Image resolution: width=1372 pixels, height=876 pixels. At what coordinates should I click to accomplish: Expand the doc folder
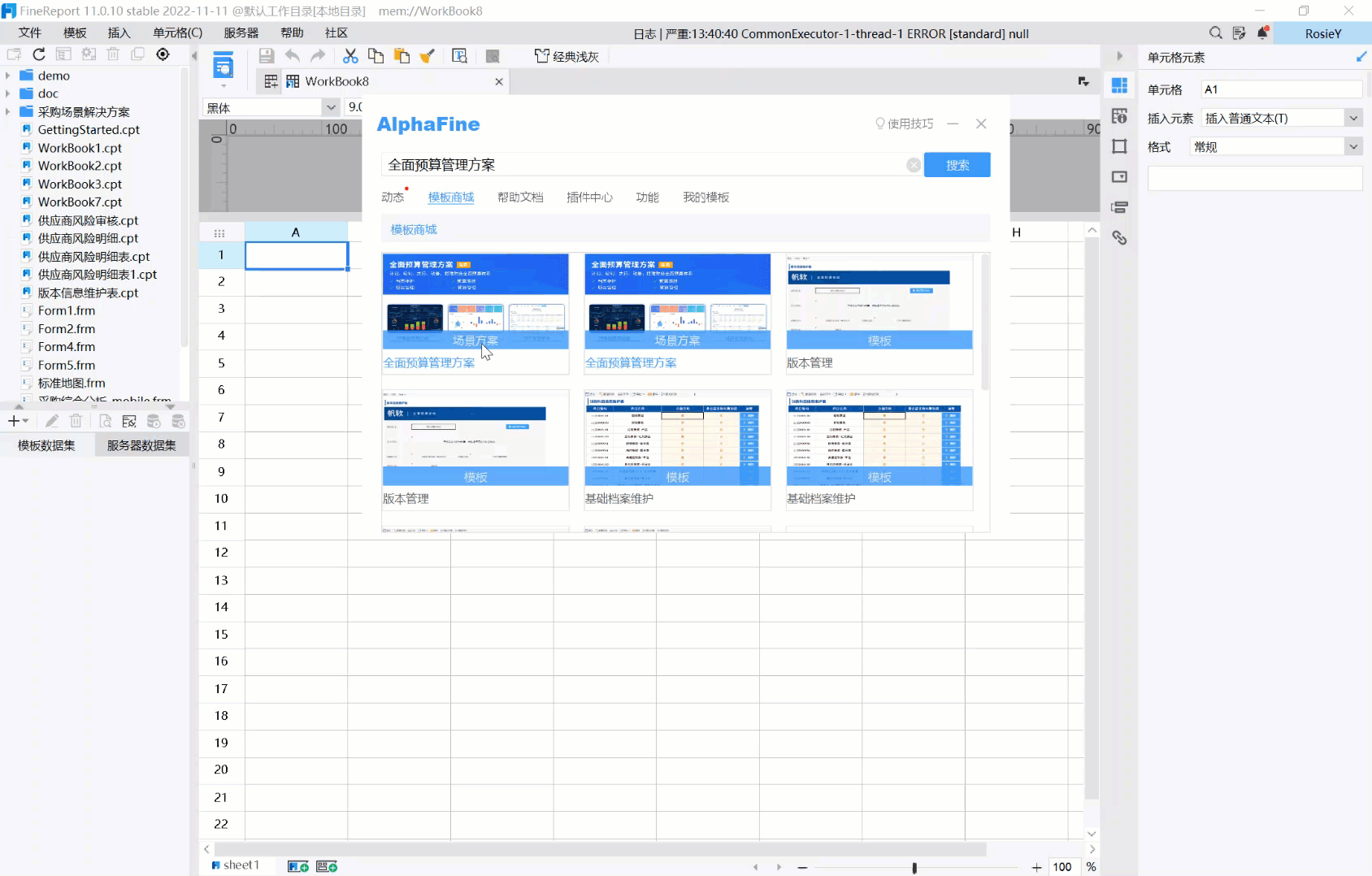8,93
